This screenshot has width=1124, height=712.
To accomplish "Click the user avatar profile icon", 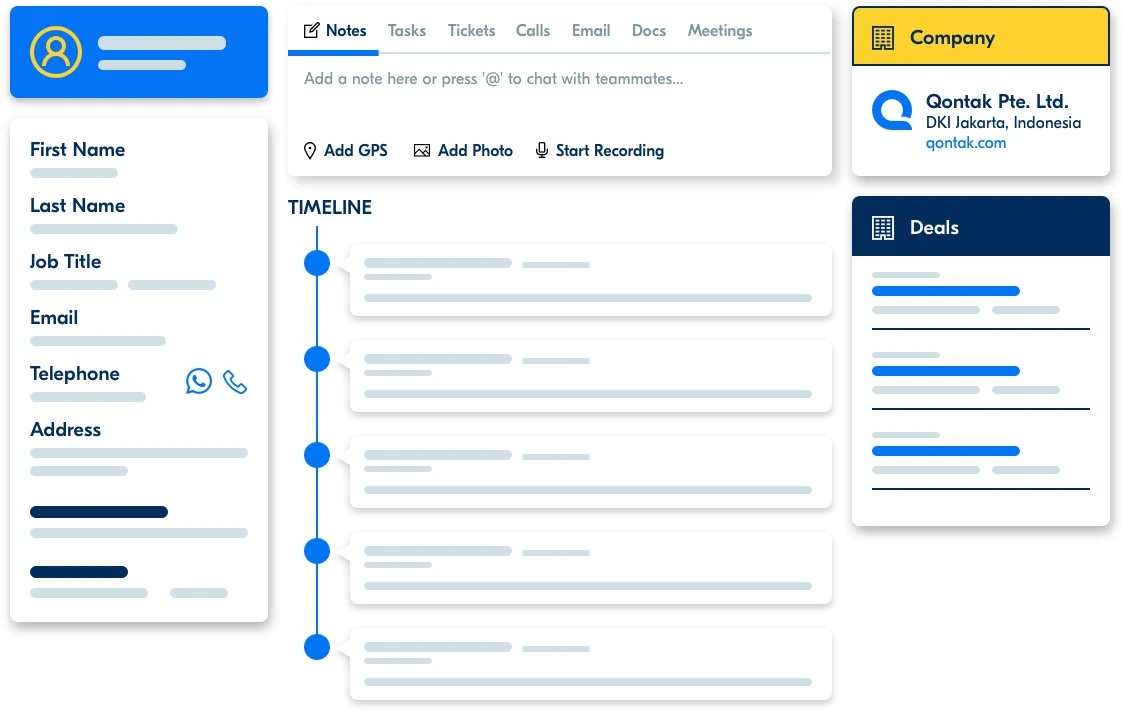I will click(x=55, y=52).
